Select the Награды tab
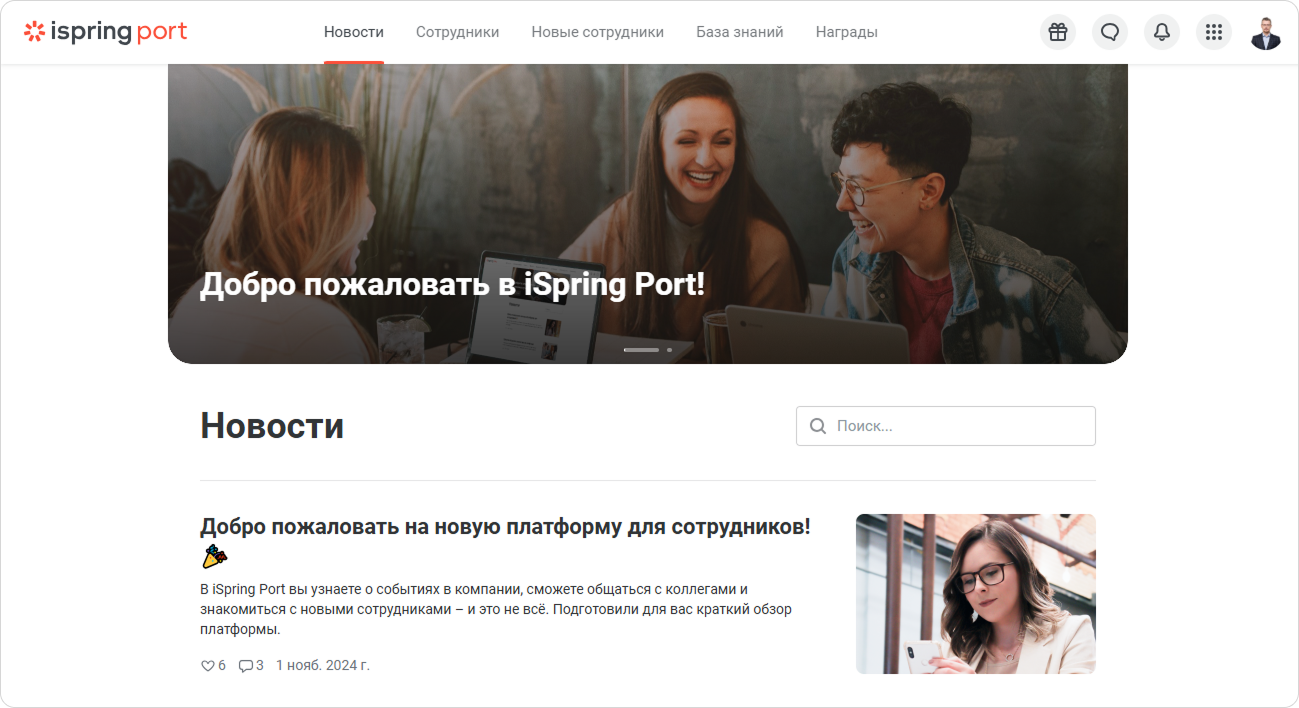 847,32
